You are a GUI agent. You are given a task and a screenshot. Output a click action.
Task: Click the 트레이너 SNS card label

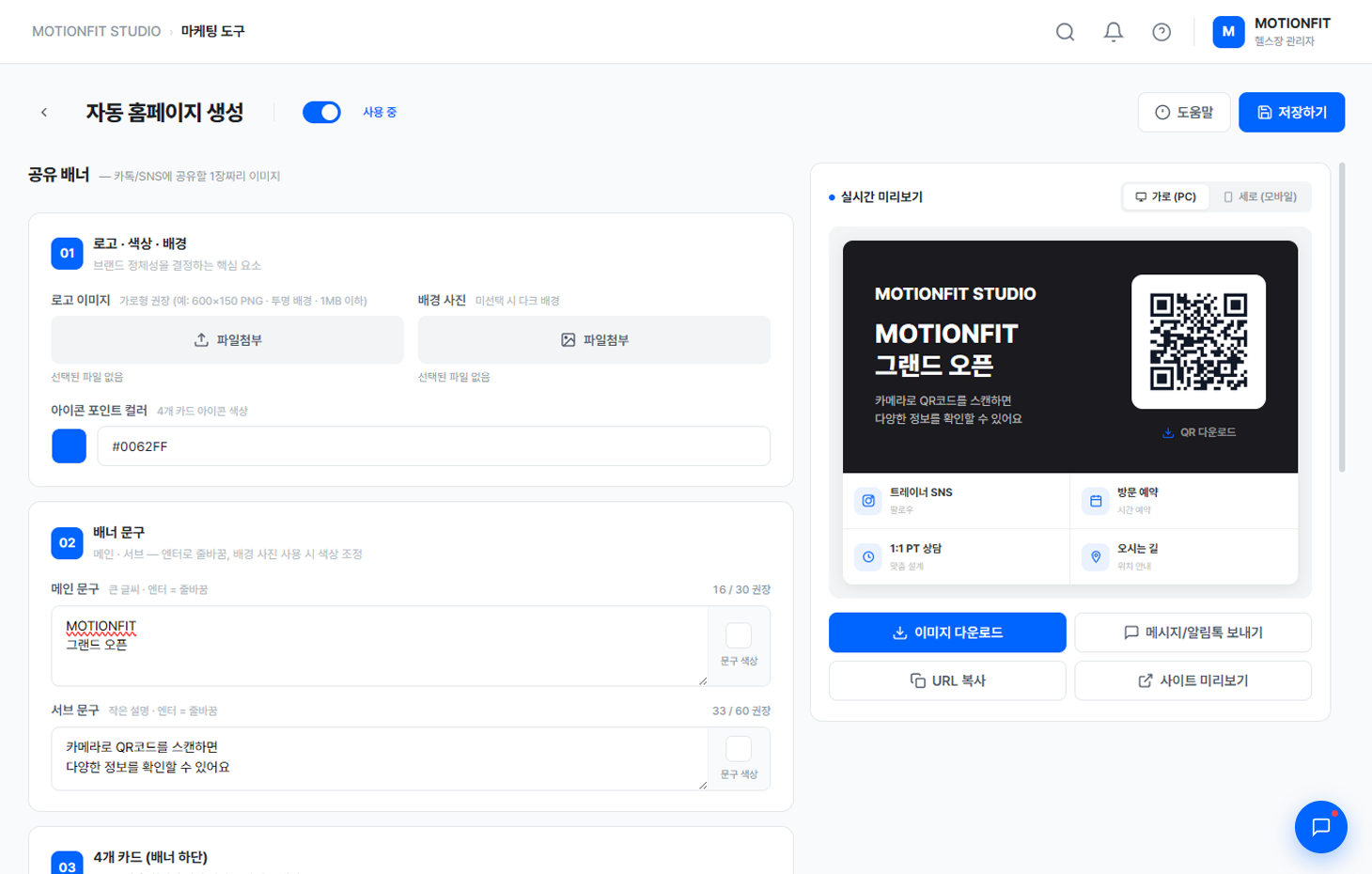tap(921, 492)
